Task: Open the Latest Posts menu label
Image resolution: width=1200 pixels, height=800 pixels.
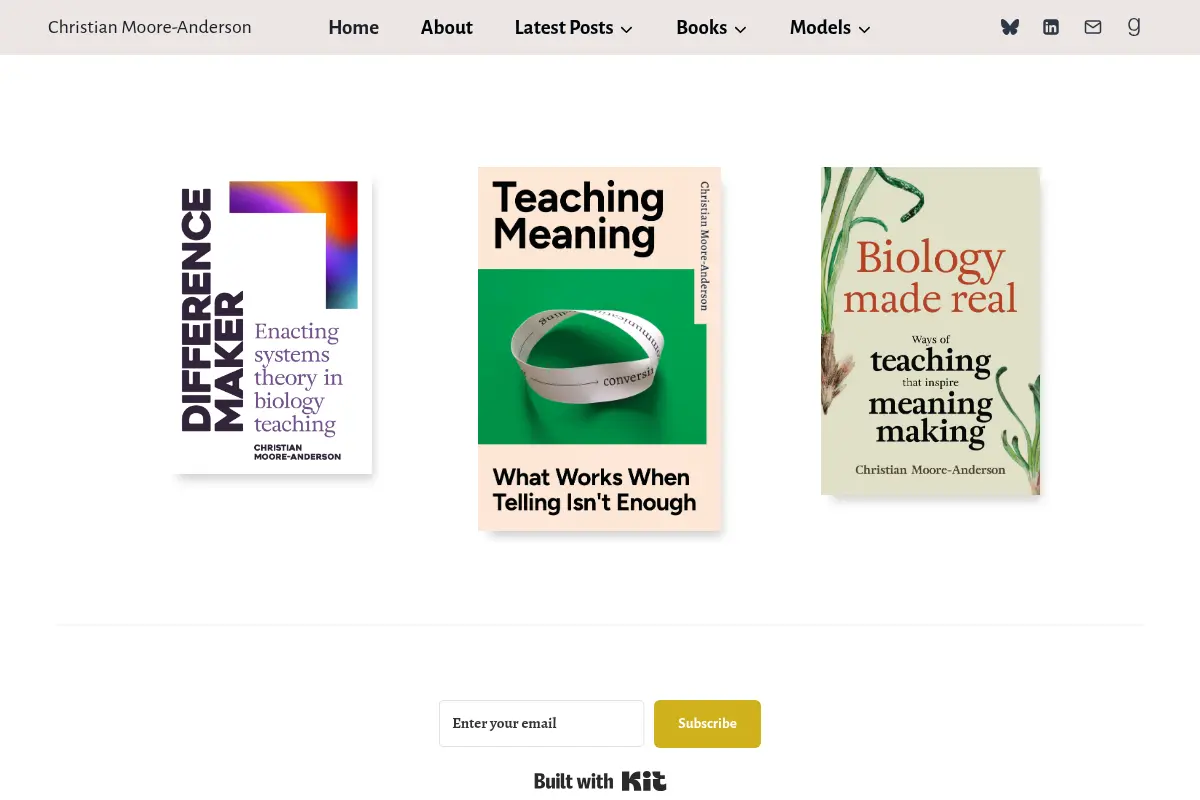Action: [564, 28]
